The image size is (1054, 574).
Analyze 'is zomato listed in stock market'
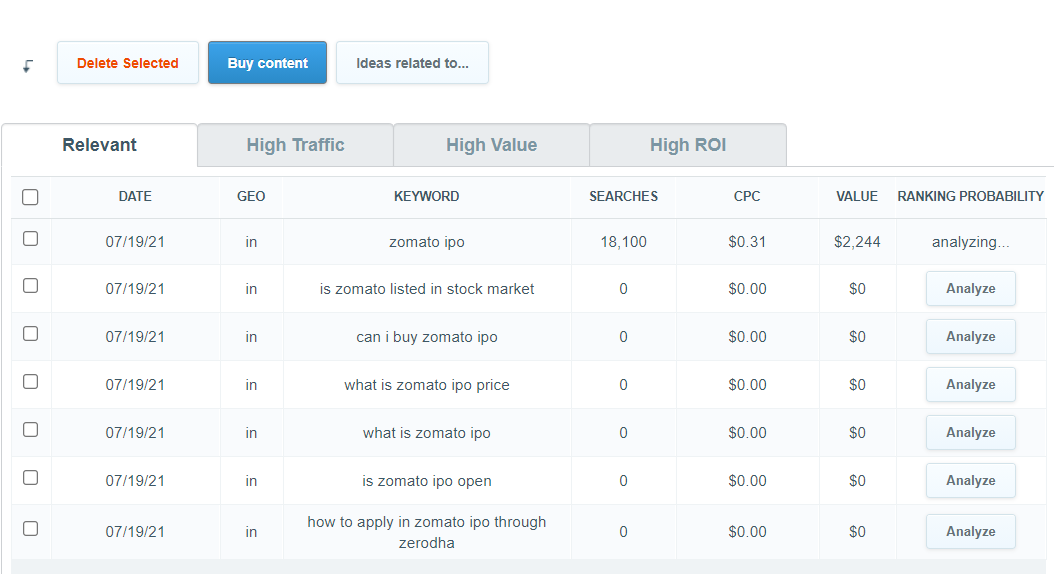tap(970, 289)
